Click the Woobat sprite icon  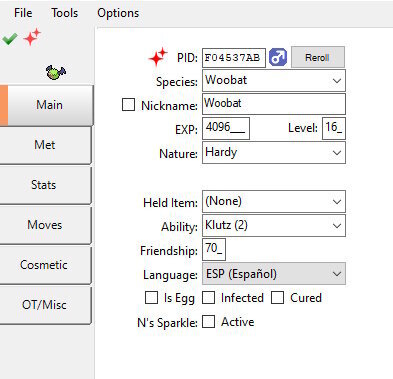tap(55, 72)
